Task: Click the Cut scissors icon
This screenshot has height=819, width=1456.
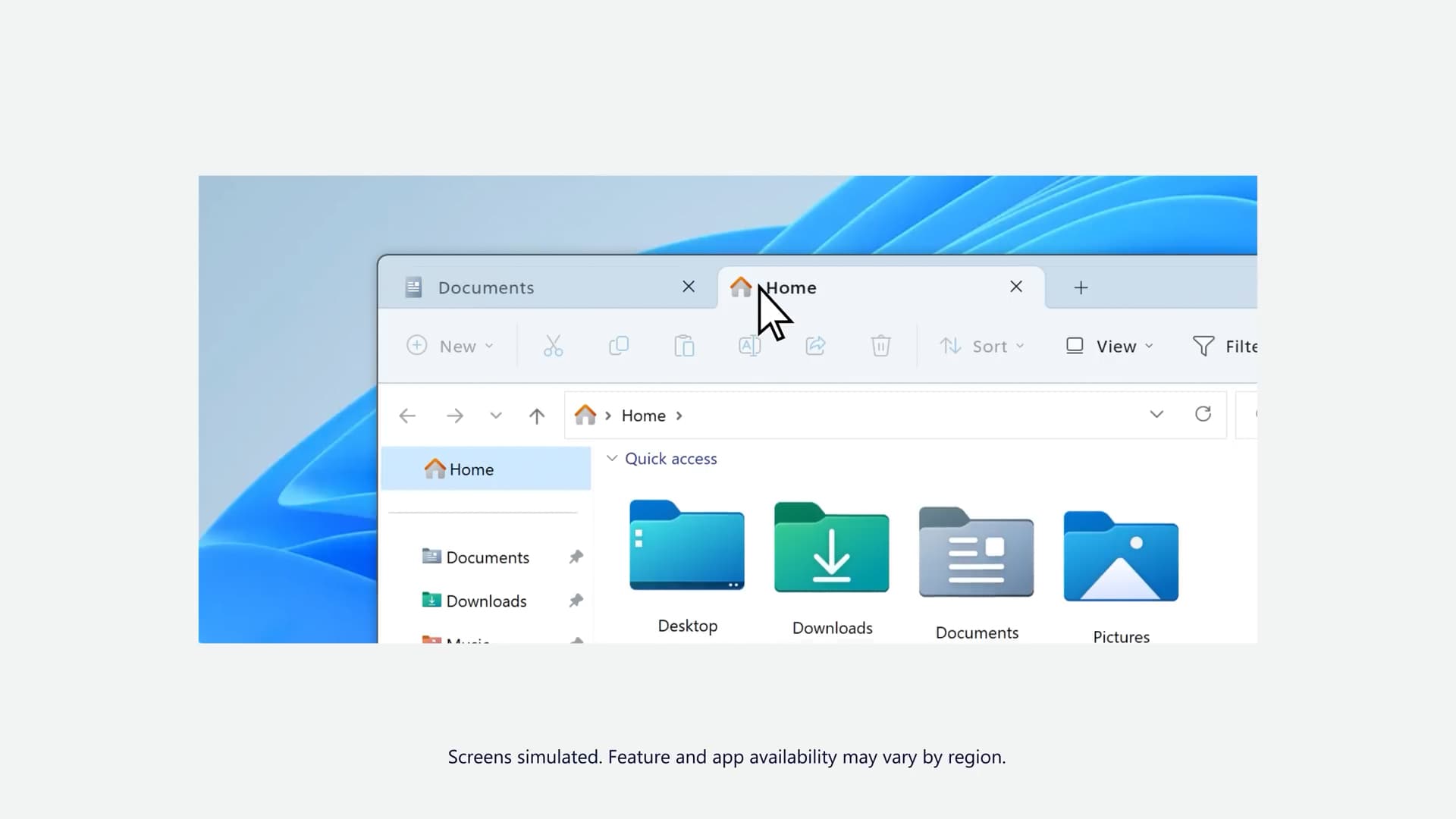Action: 554,346
